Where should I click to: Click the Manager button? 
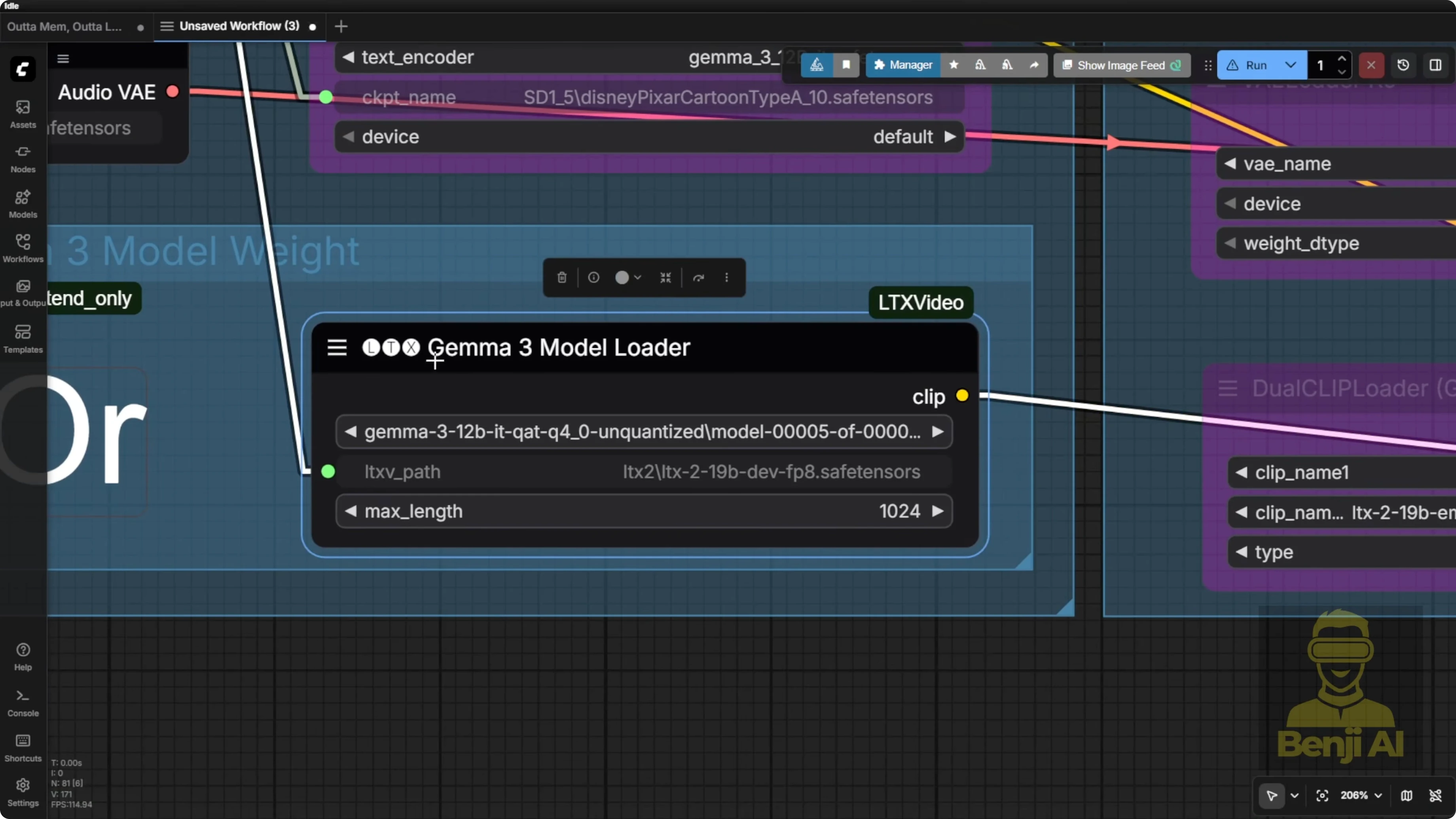pos(902,65)
